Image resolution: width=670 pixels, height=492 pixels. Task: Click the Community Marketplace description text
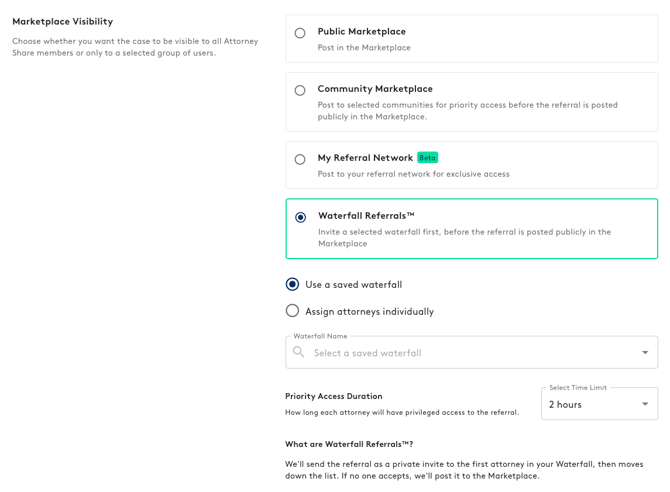pos(467,111)
